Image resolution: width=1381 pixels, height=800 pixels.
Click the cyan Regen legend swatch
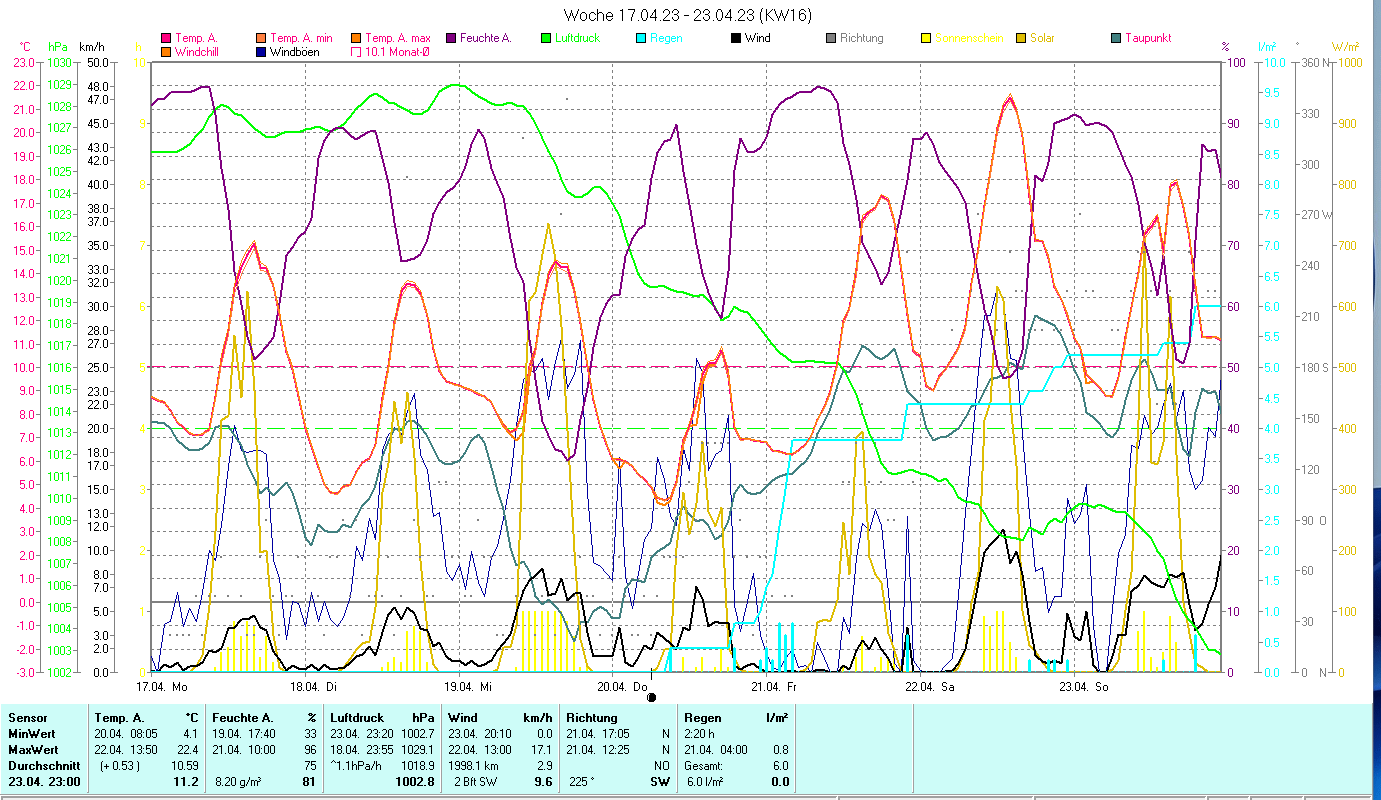(640, 38)
